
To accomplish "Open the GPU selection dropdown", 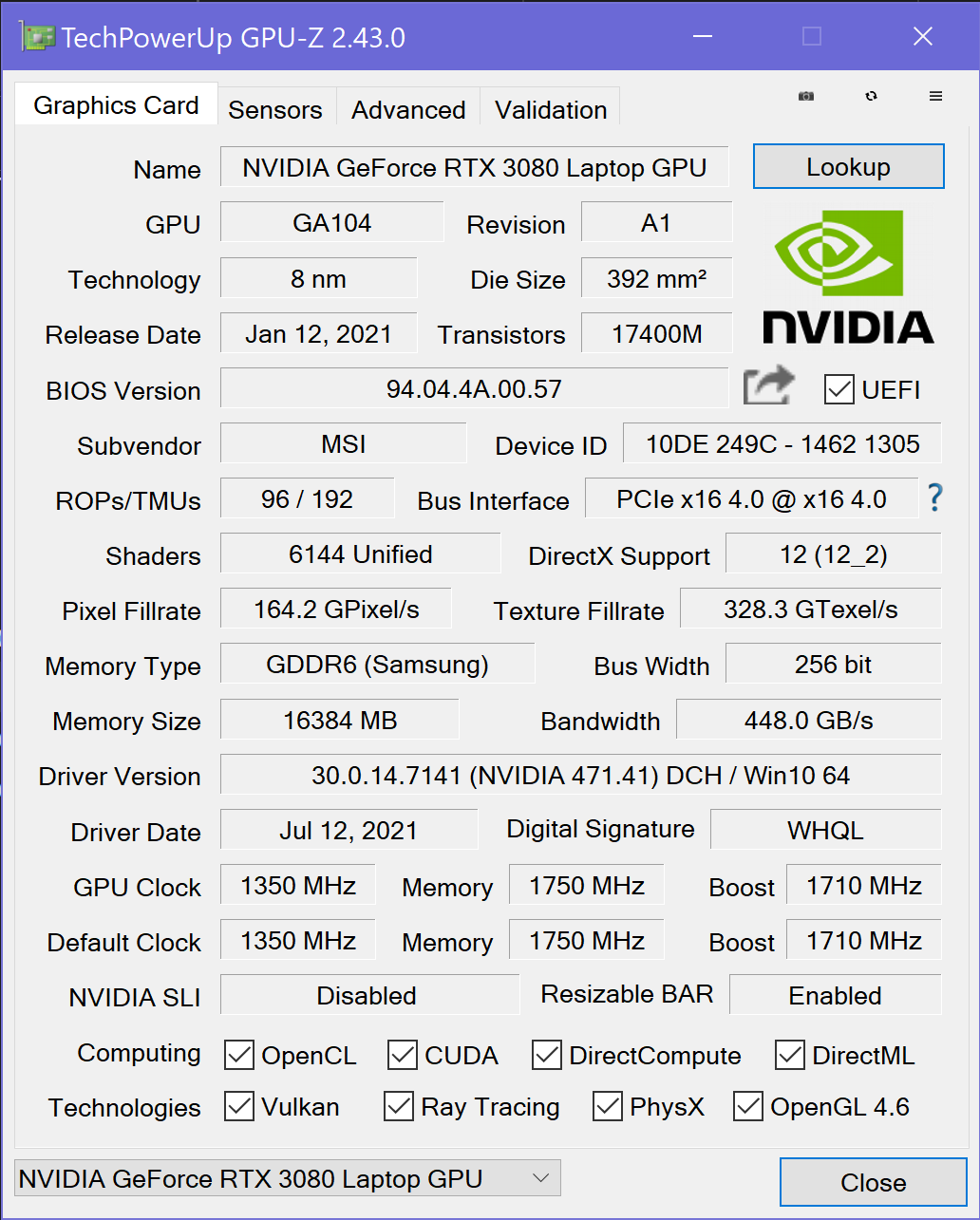I will point(288,1178).
